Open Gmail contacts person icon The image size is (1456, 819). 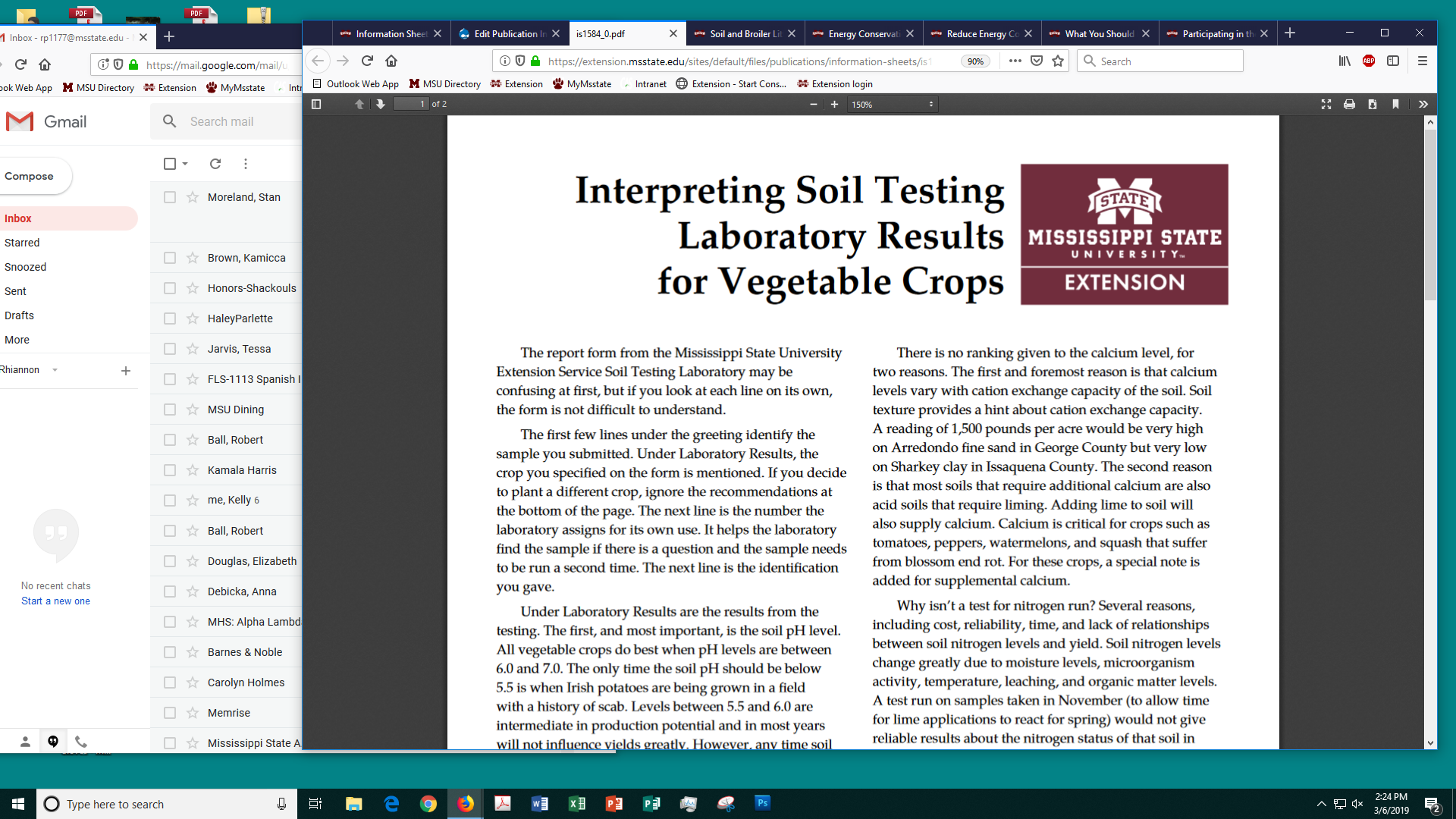(x=25, y=742)
